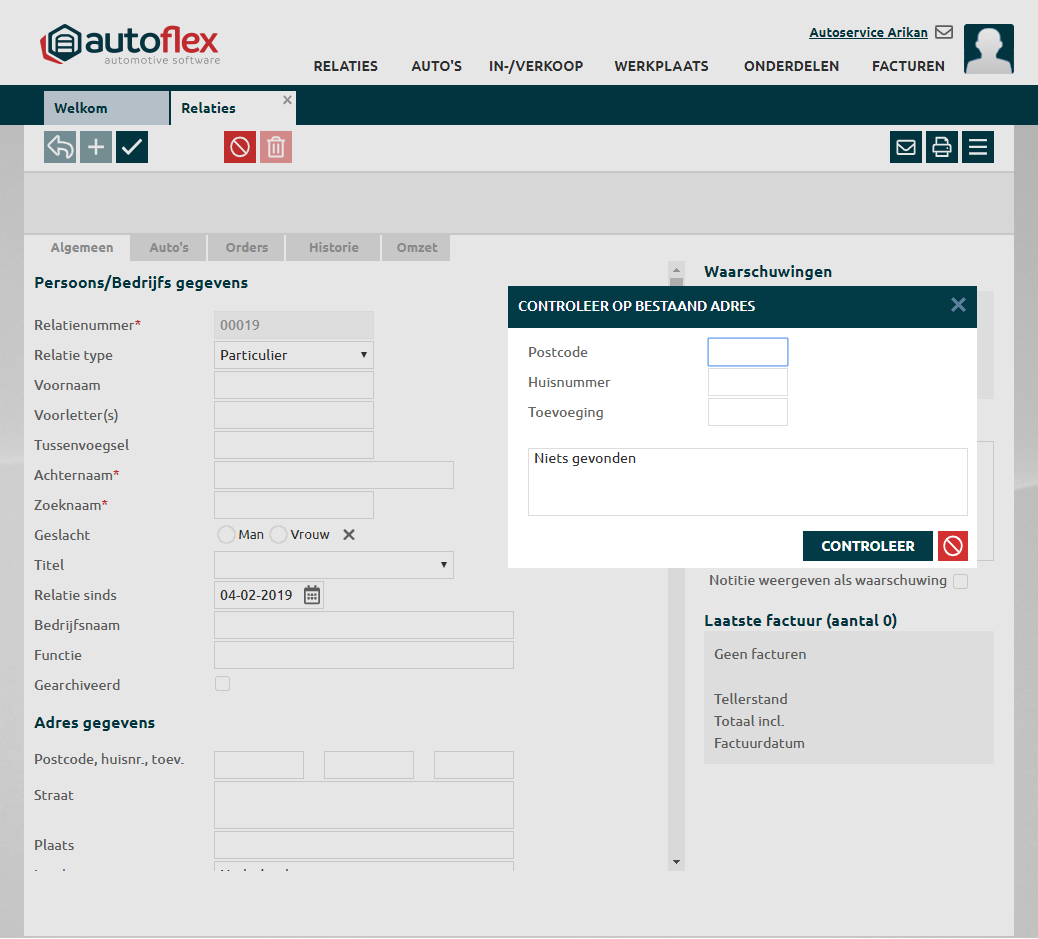Viewport: 1038px width, 939px height.
Task: Select the Man radio button
Action: [226, 535]
